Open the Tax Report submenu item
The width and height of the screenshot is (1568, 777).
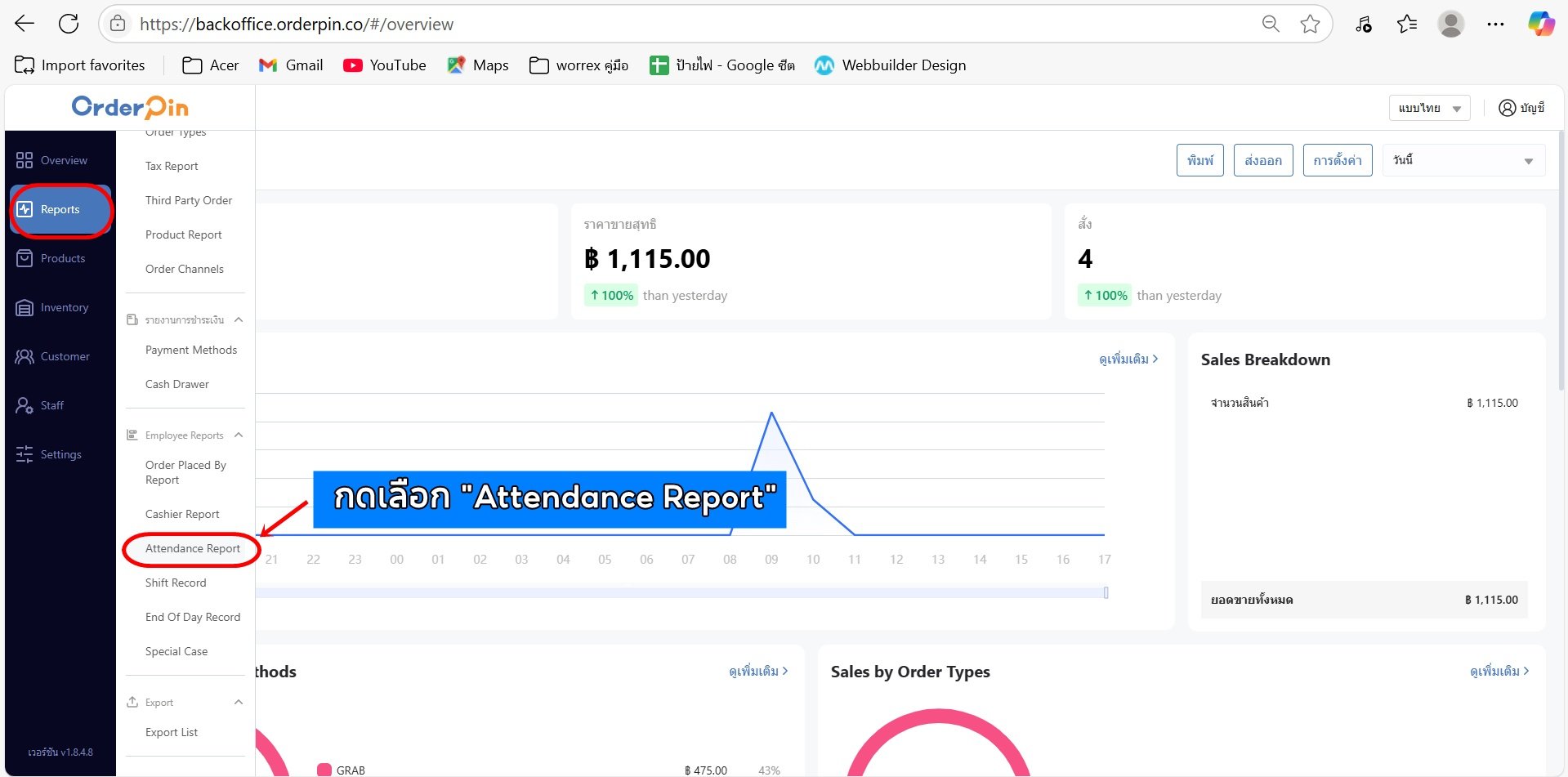pyautogui.click(x=172, y=166)
